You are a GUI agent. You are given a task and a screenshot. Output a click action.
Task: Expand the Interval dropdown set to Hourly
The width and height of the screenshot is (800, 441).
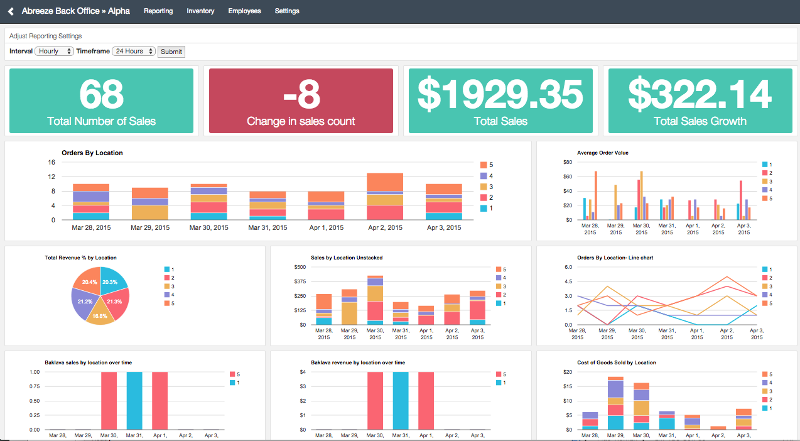(x=54, y=50)
